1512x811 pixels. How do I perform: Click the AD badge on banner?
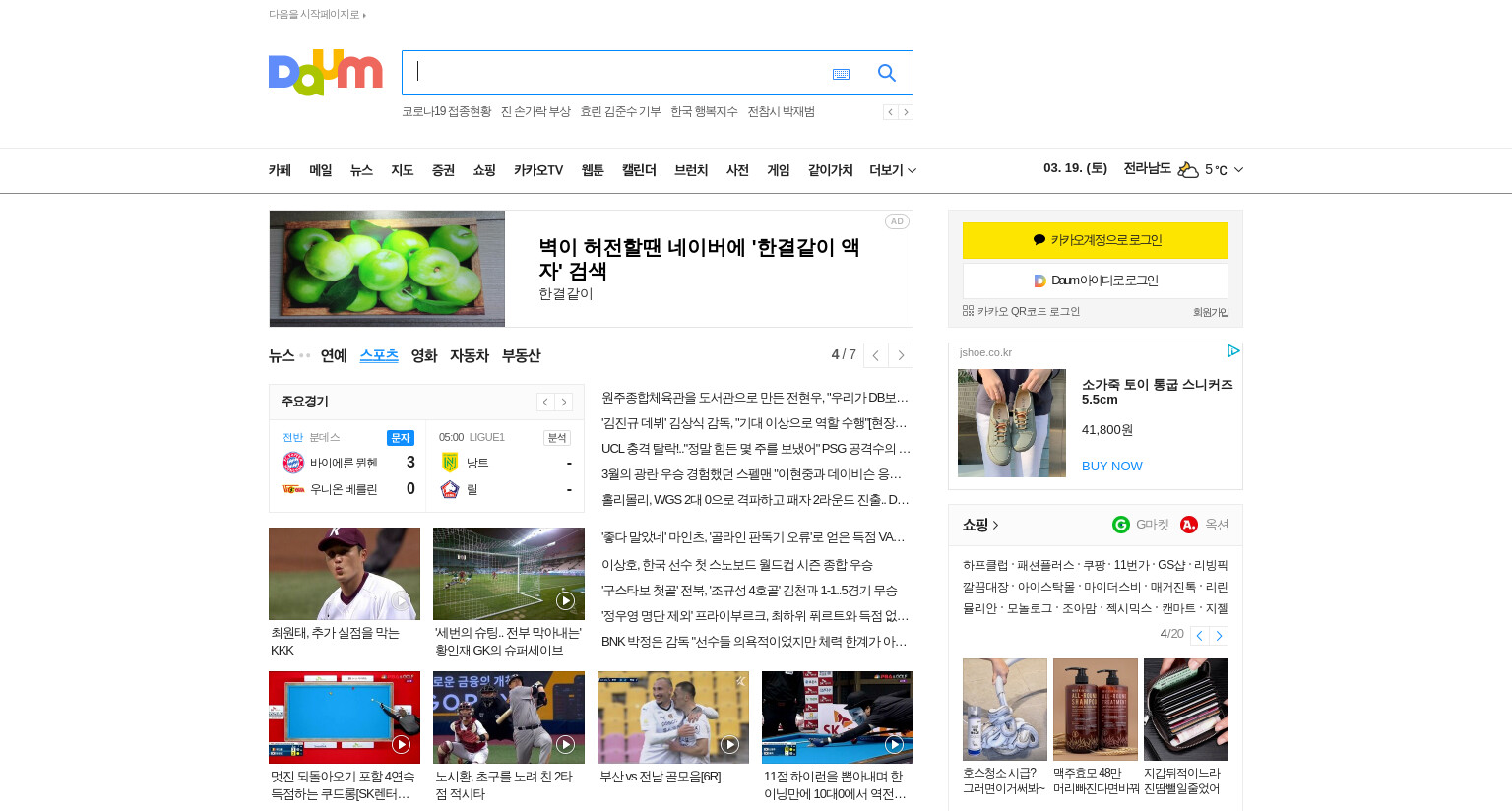897,221
